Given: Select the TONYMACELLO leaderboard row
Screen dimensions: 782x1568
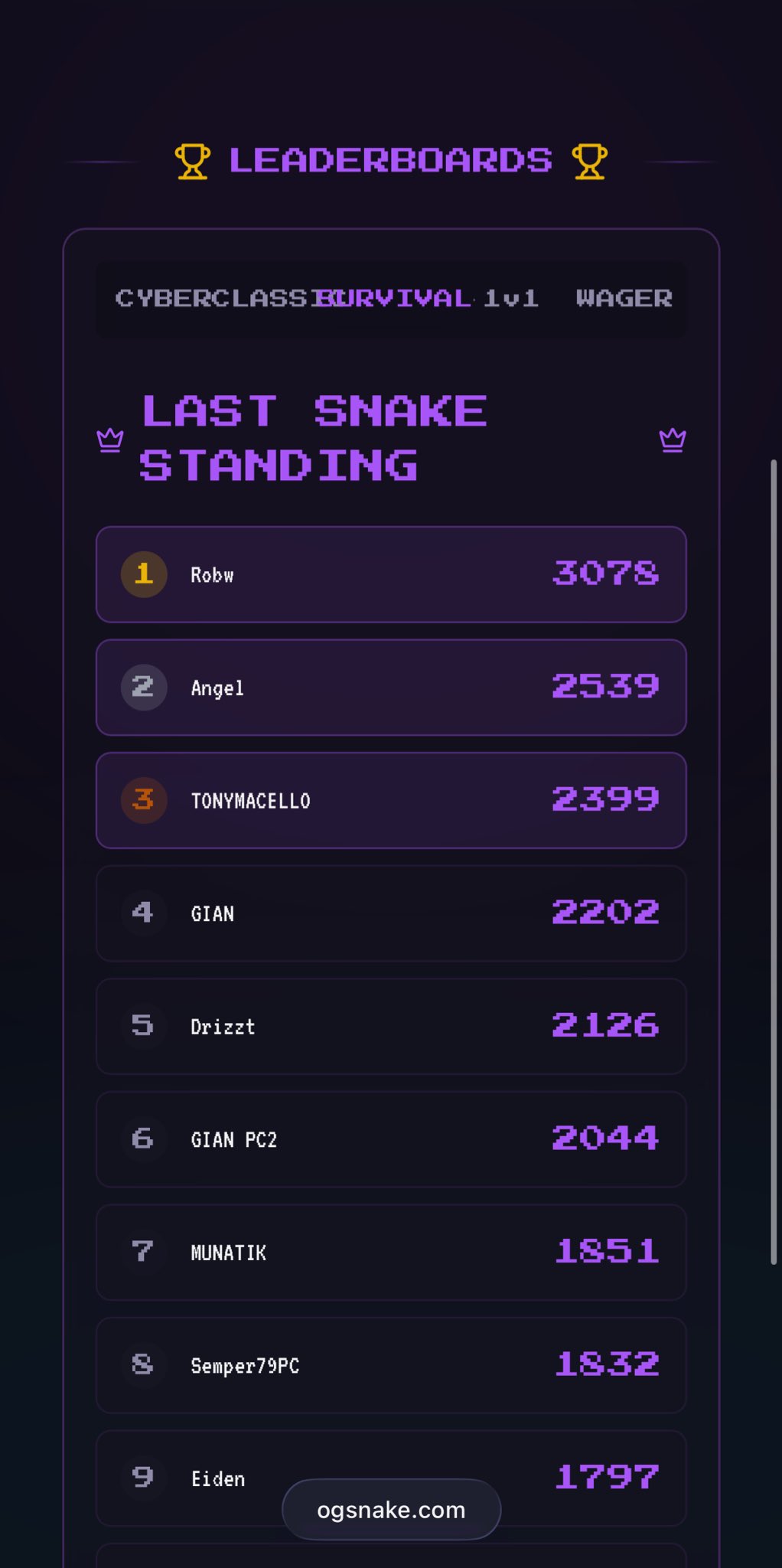Looking at the screenshot, I should 391,800.
